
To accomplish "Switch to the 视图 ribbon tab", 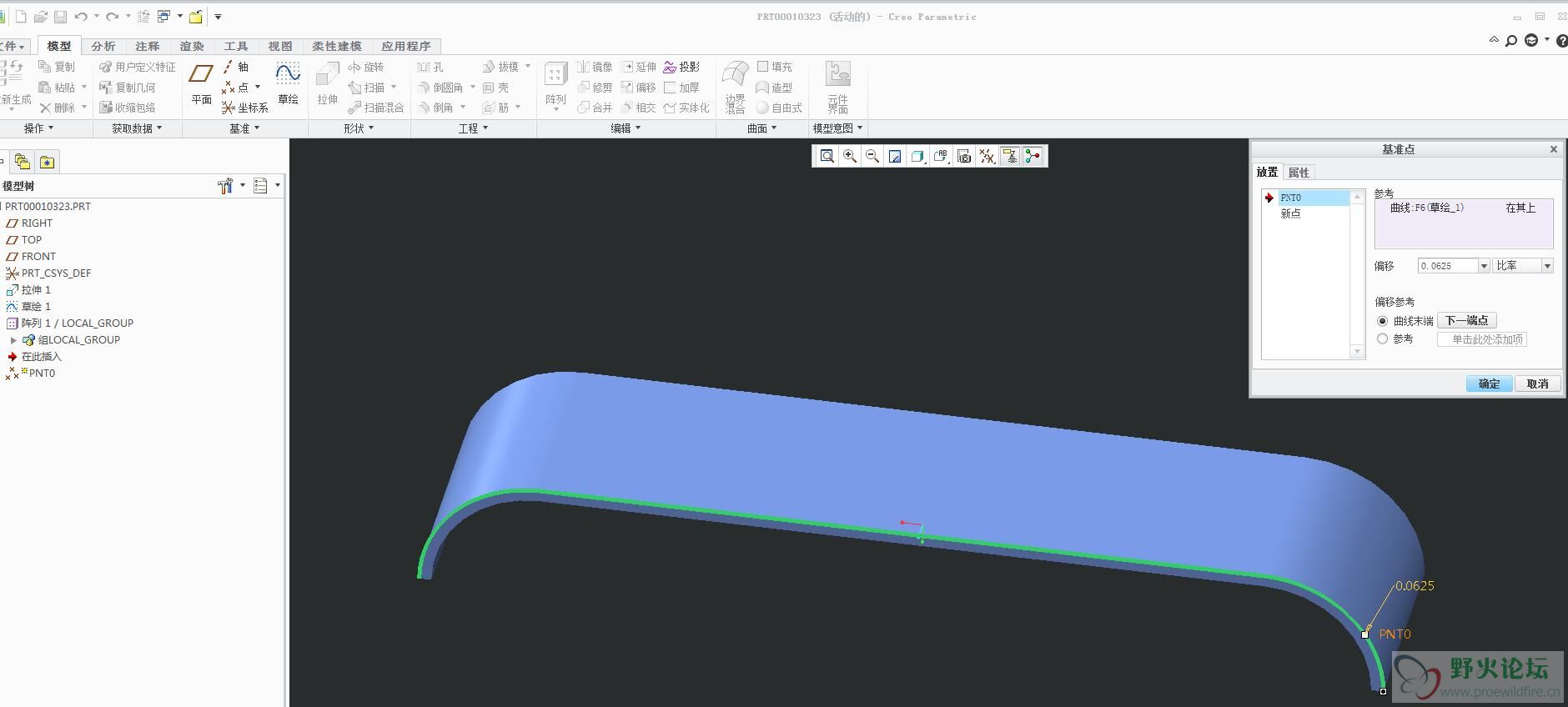I will 280,47.
